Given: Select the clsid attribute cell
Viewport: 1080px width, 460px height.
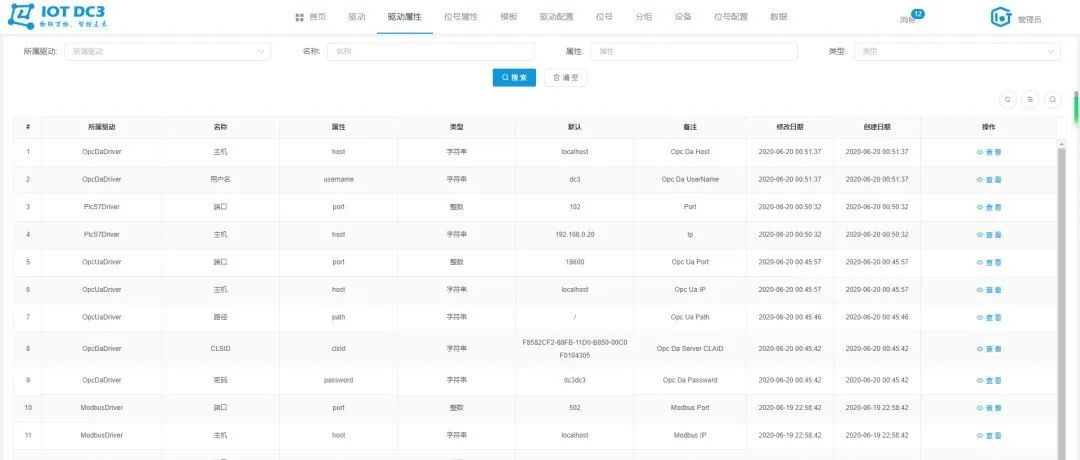Looking at the screenshot, I should [338, 348].
